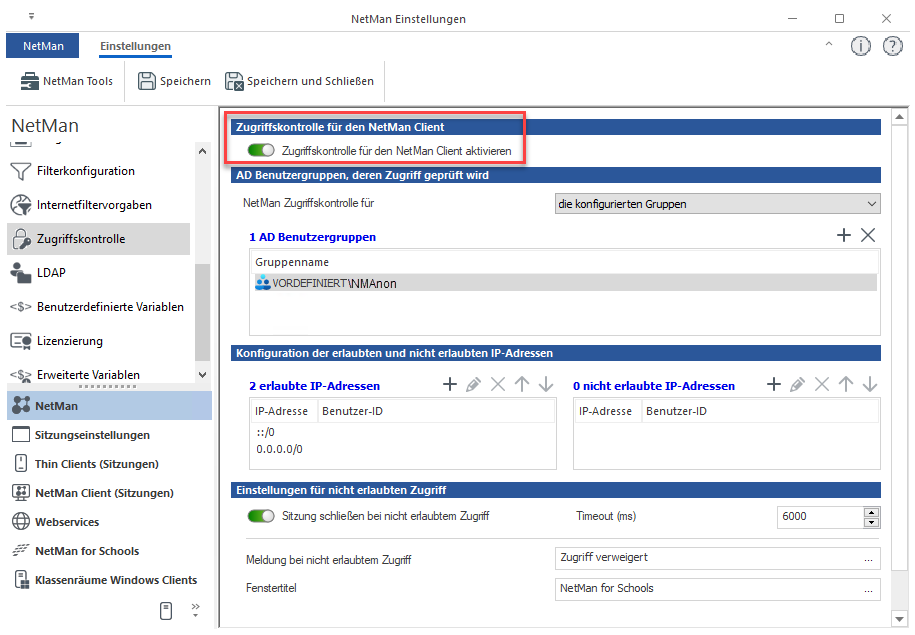Expand the navigation overflow chevron at the bottom
The height and width of the screenshot is (635, 915).
pyautogui.click(x=195, y=607)
